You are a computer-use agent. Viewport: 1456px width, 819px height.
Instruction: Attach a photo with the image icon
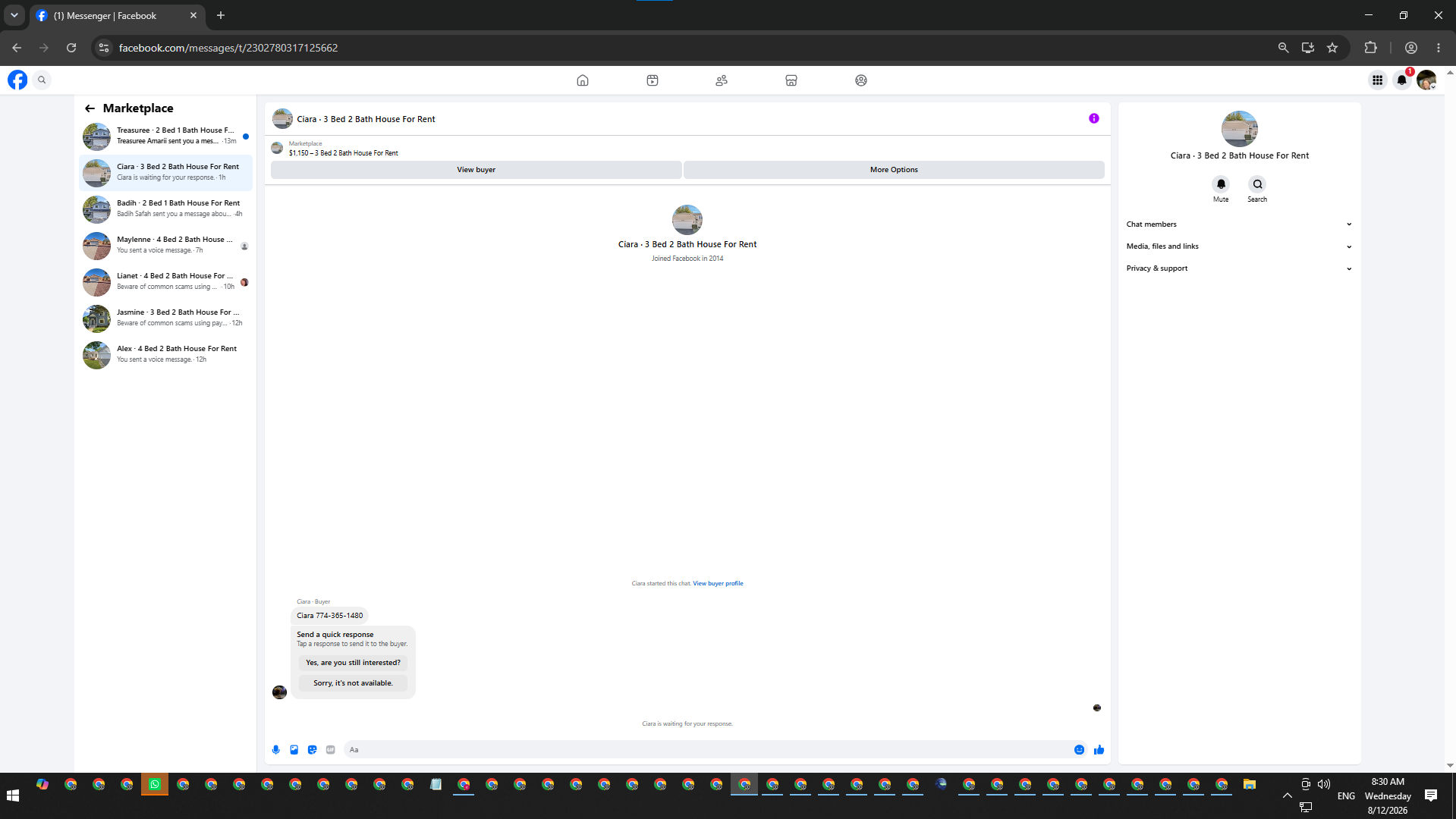[294, 750]
